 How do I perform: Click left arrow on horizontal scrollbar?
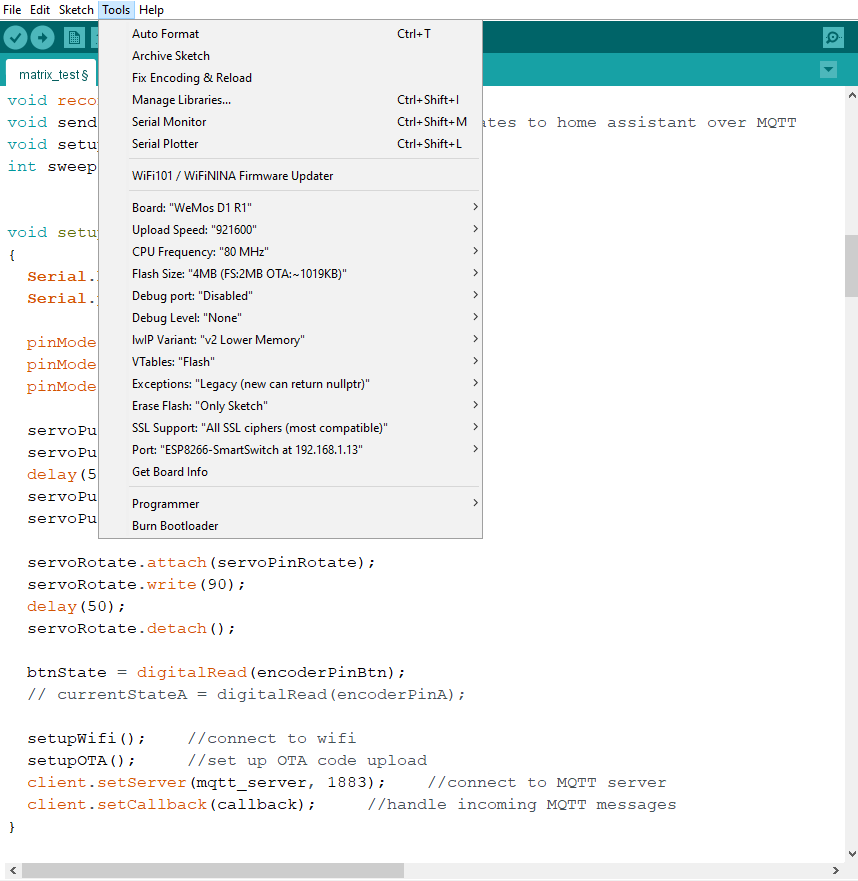(13, 870)
